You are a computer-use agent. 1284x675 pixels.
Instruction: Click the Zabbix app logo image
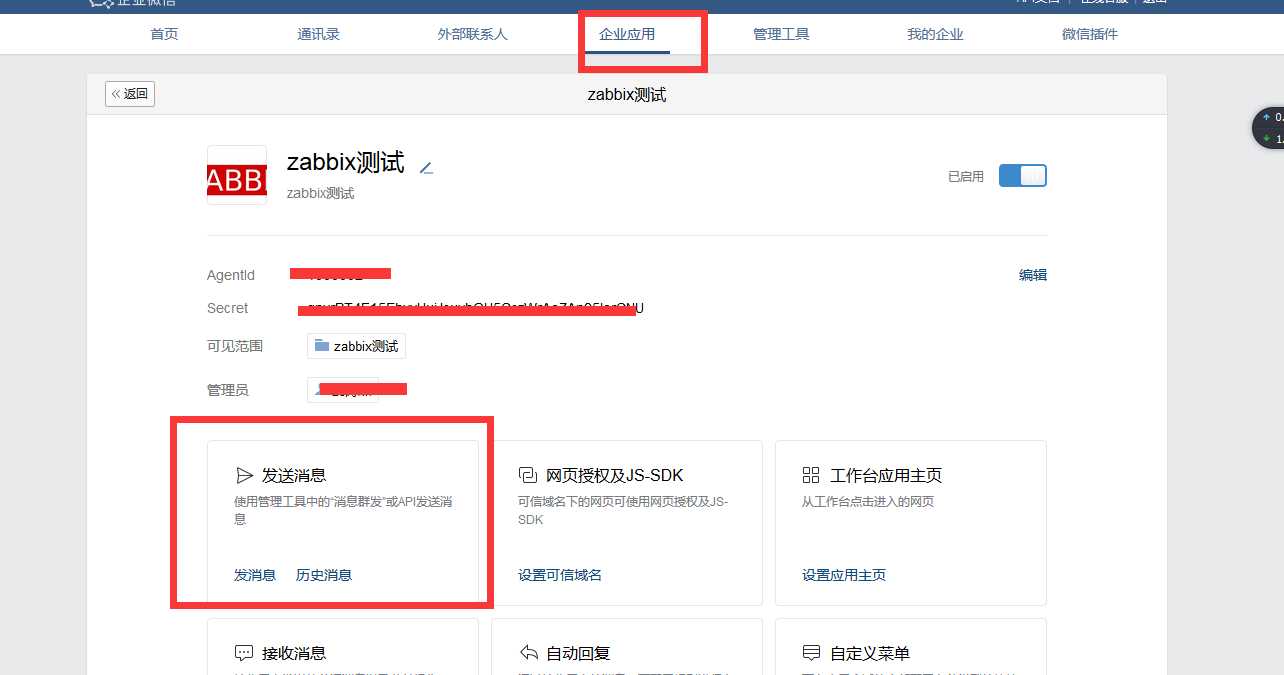(x=237, y=175)
